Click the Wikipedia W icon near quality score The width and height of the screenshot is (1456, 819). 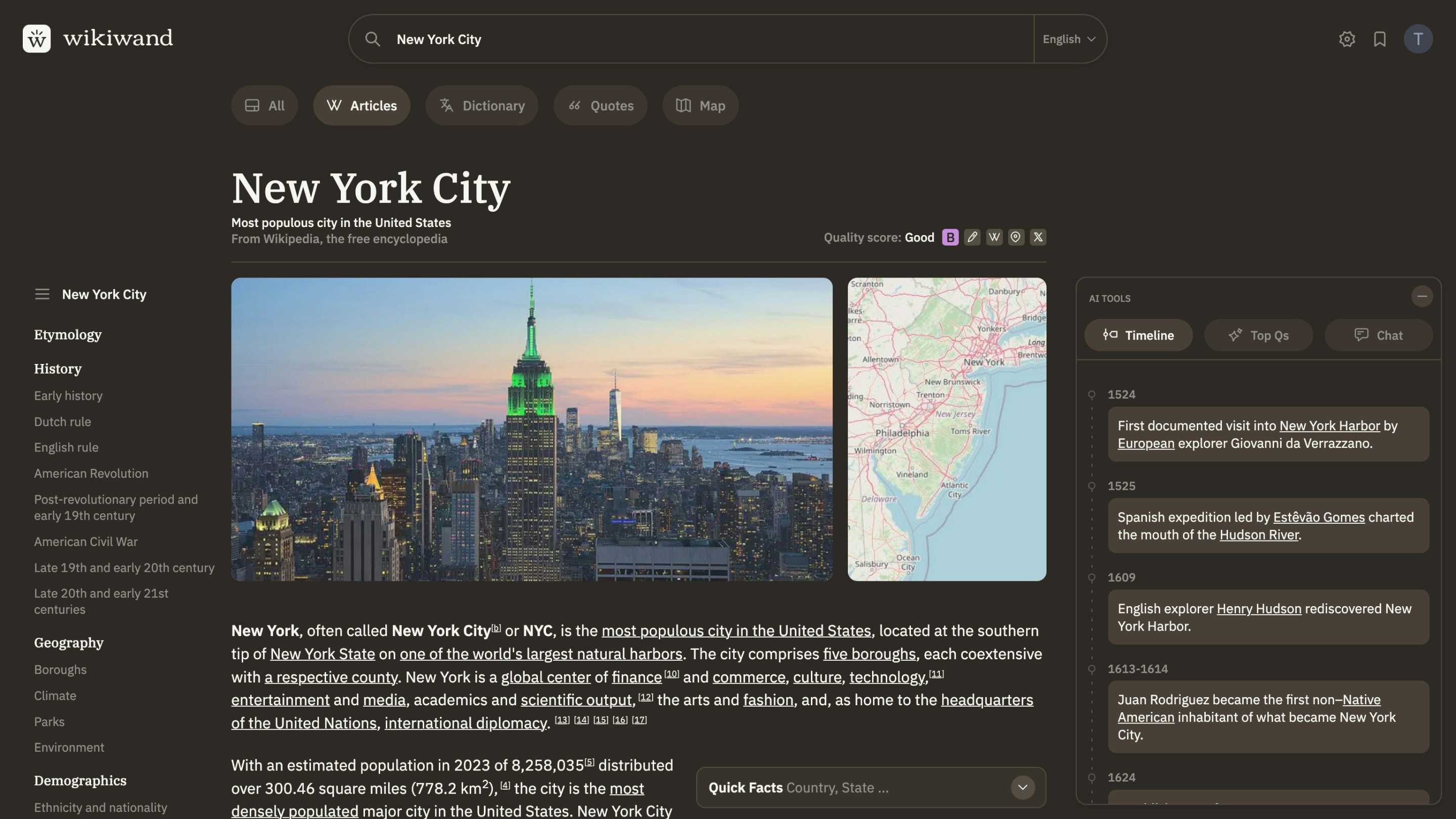pos(994,238)
